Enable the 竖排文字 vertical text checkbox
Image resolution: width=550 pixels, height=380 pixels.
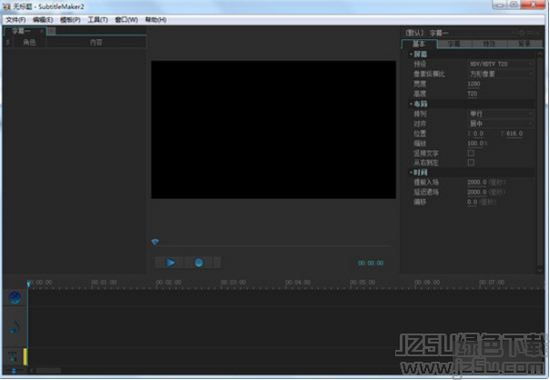click(471, 153)
